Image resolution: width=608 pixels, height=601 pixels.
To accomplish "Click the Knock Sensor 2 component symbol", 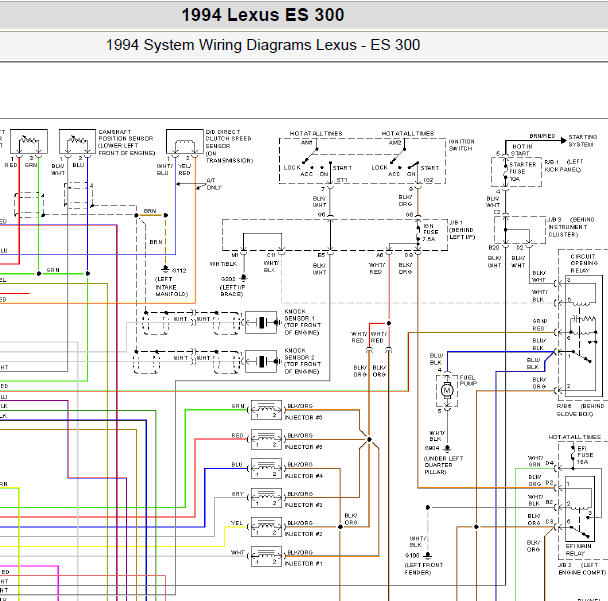I will 261,361.
